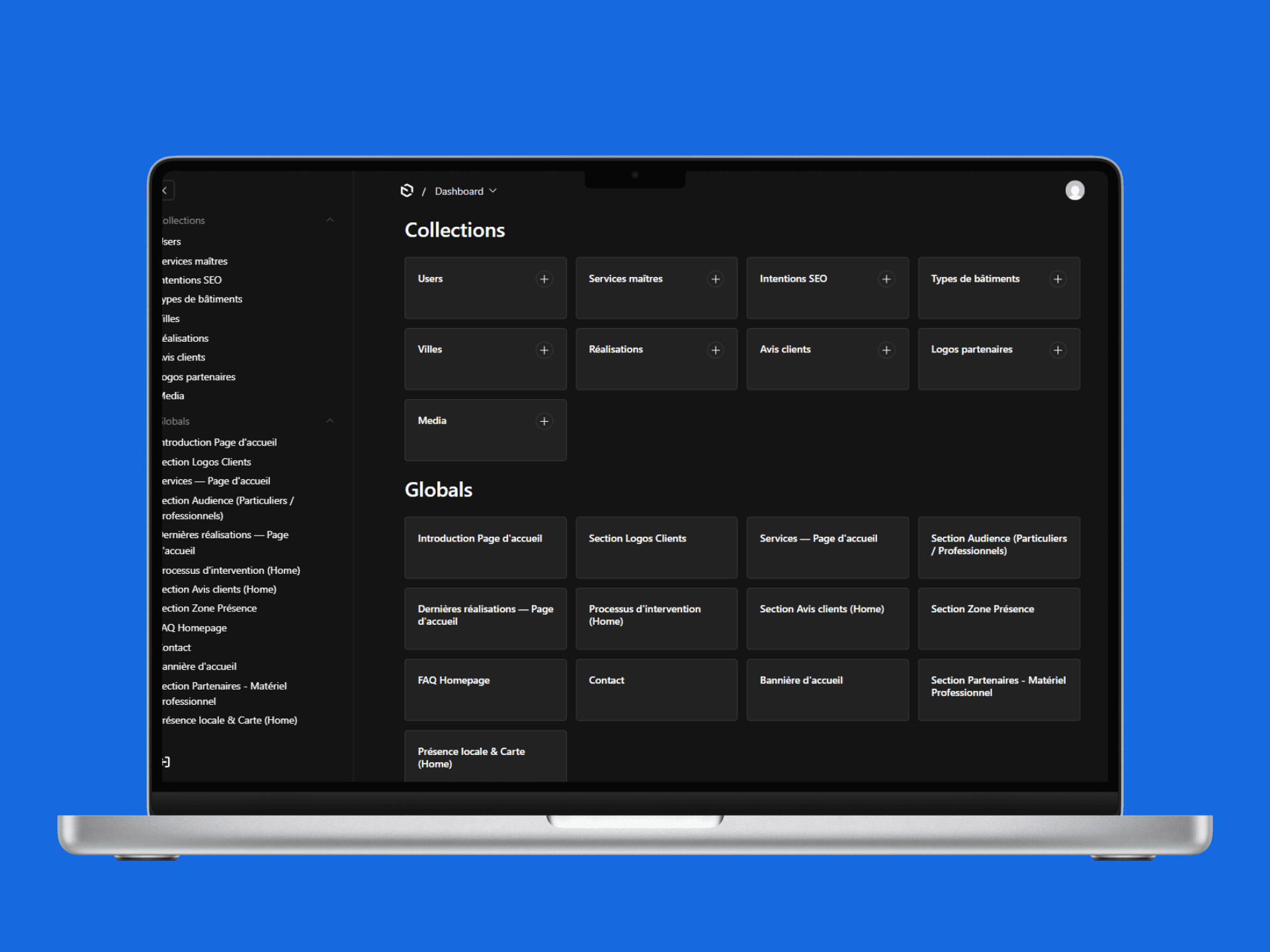
Task: Create new Logos partenaires entry
Action: point(1058,350)
